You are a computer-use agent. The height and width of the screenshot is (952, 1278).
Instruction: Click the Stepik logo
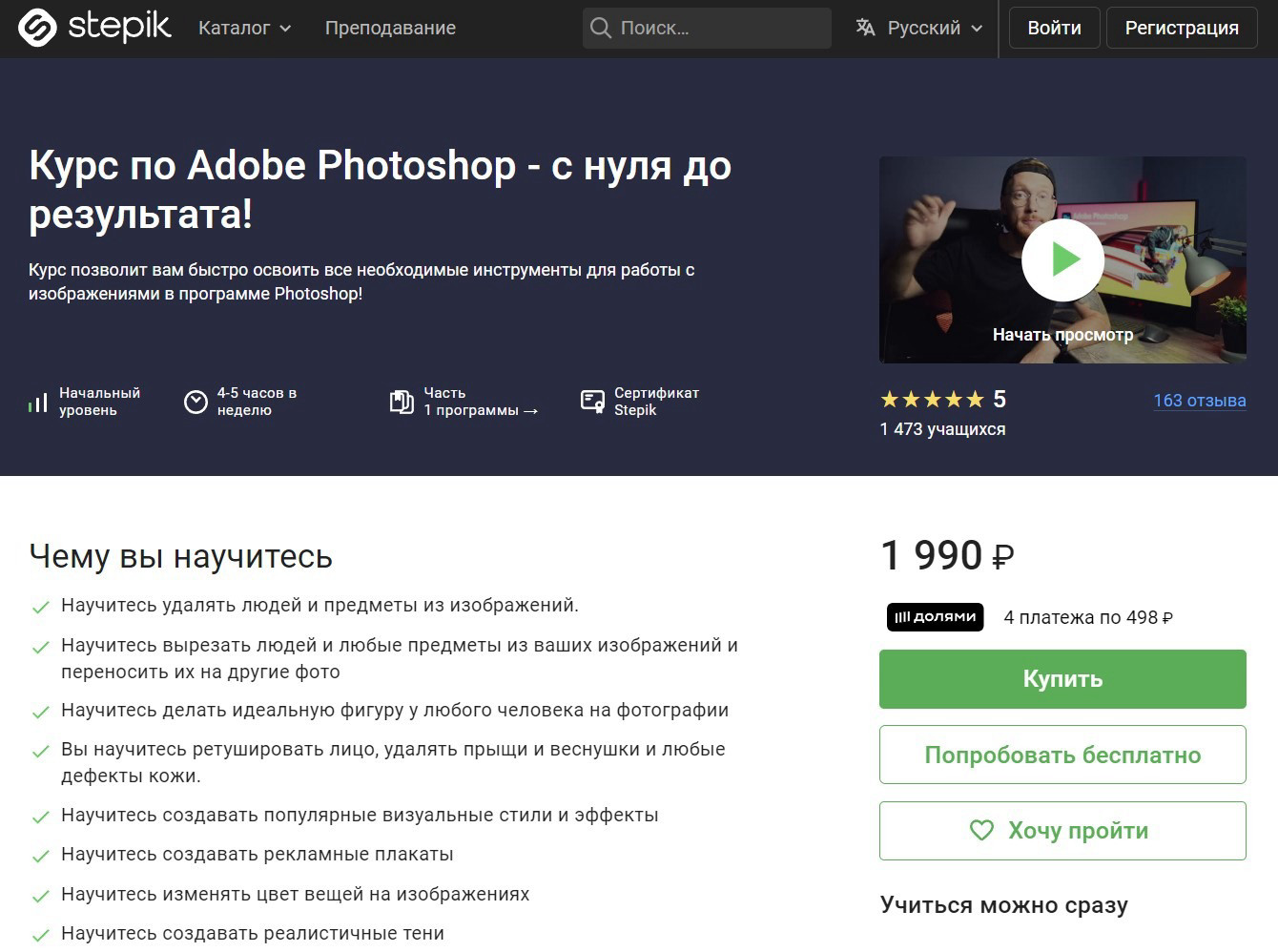[x=94, y=28]
